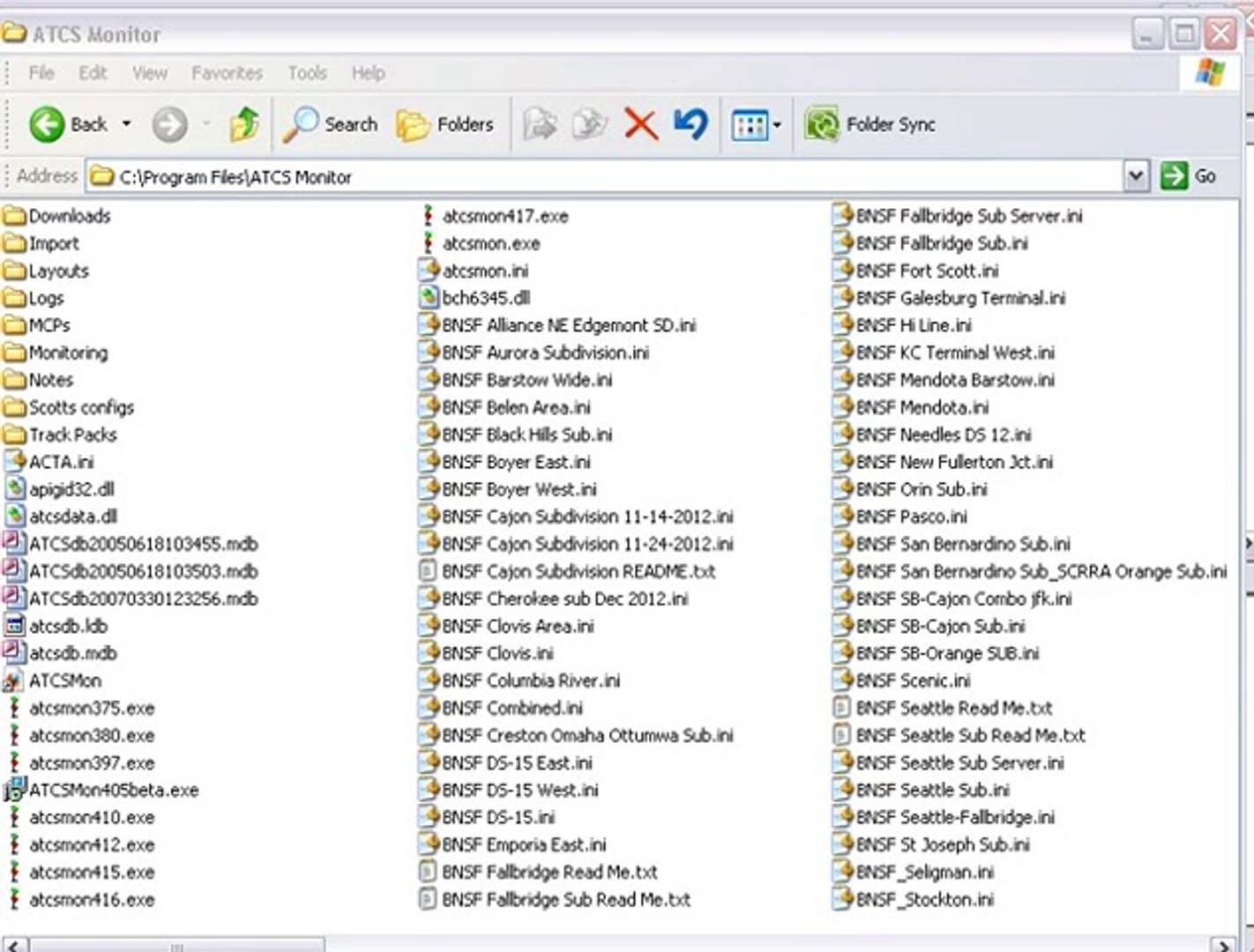This screenshot has height=952, width=1254.
Task: Select the Downloads folder
Action: point(57,216)
